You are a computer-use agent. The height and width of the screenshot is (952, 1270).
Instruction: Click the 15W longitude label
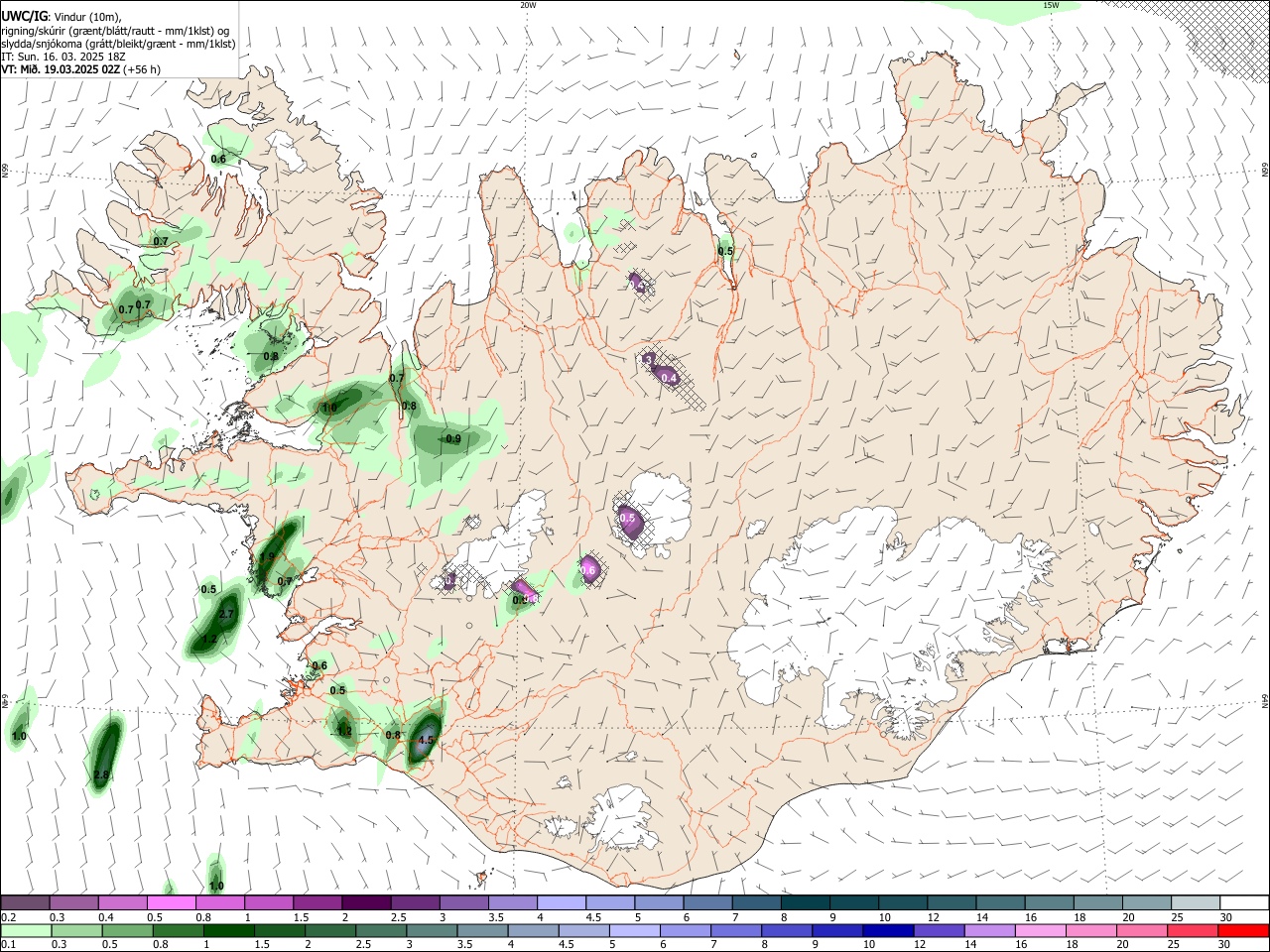click(x=1051, y=5)
